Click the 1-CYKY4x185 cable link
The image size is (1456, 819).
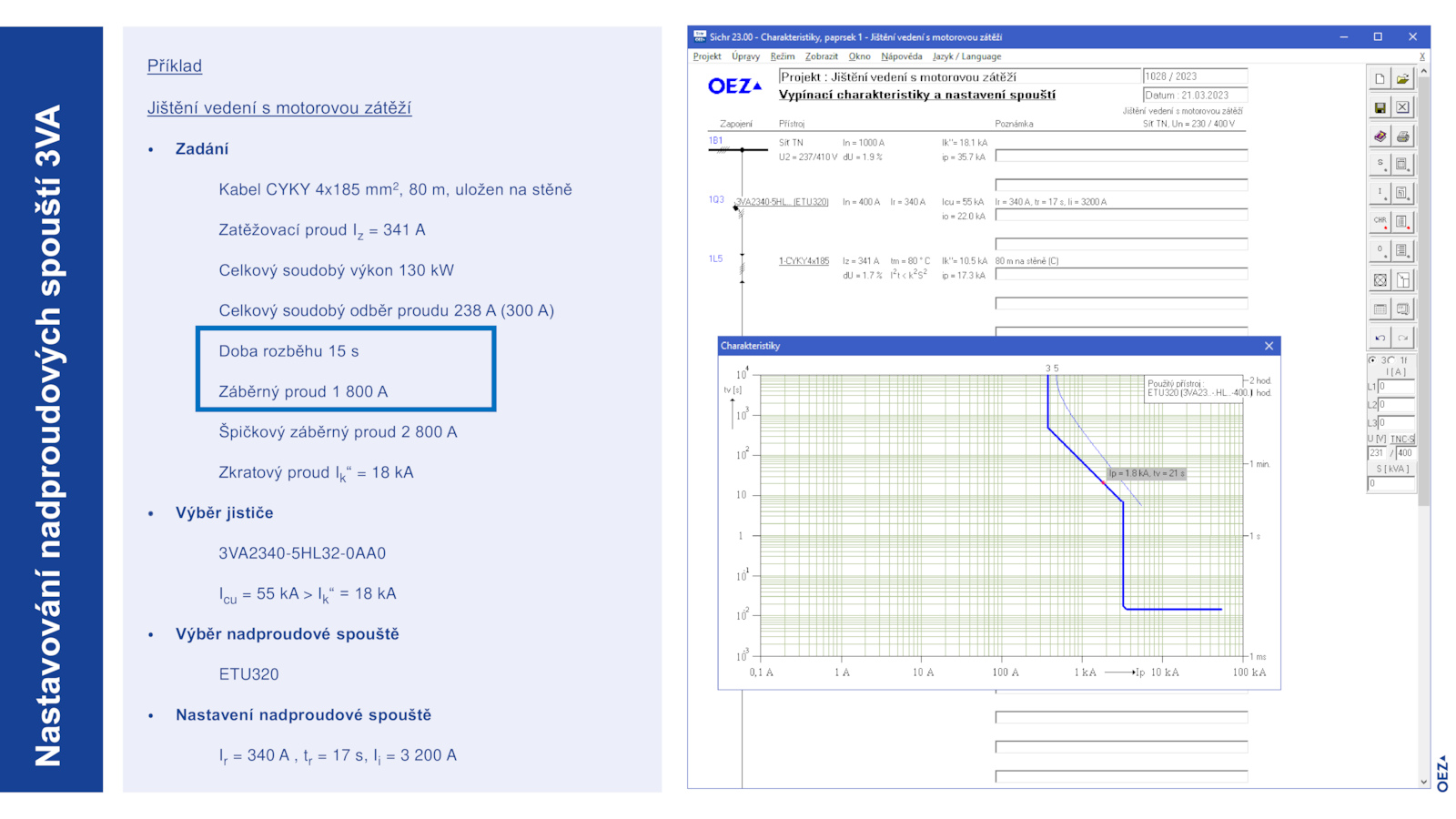coord(804,261)
